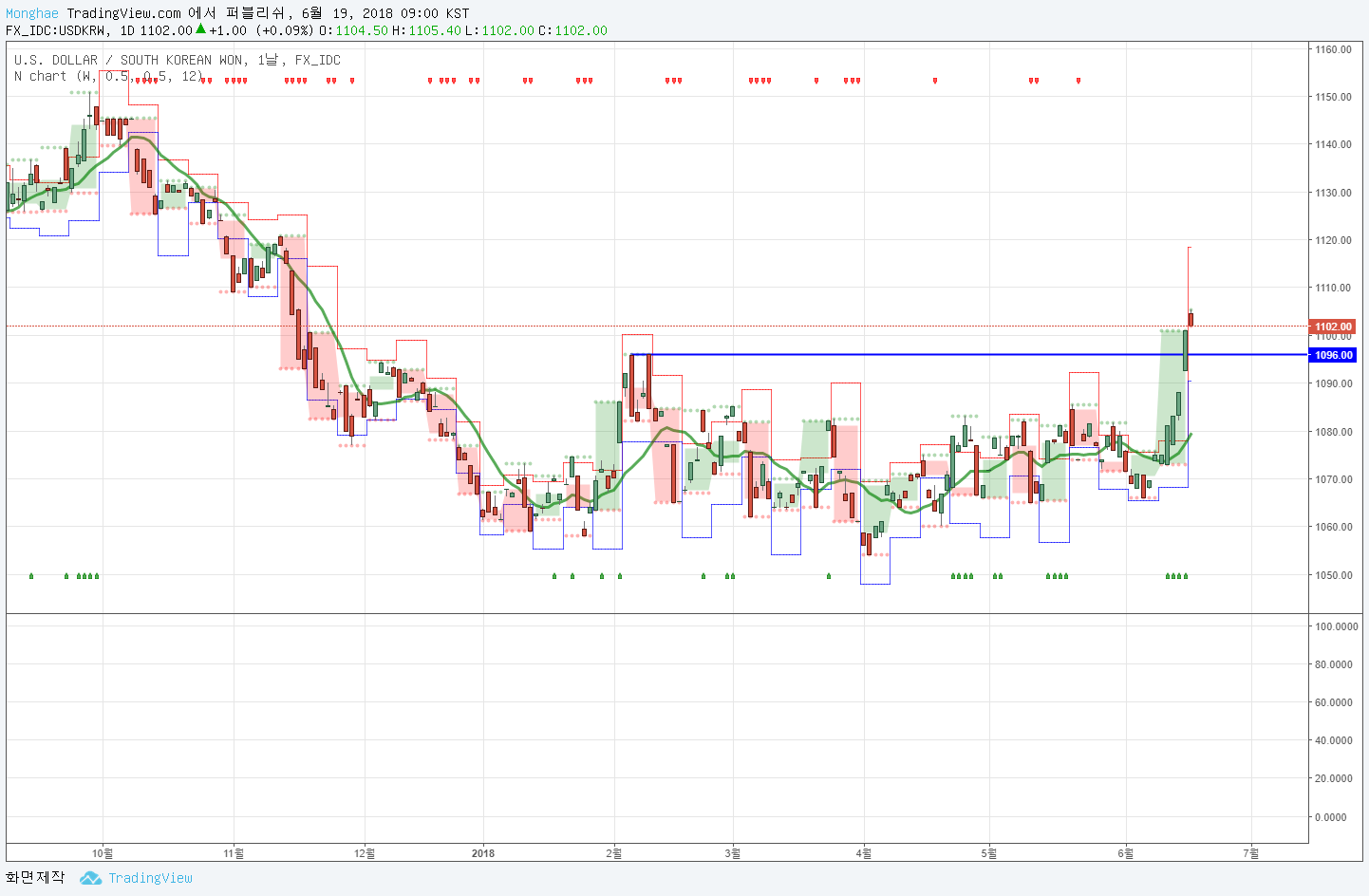Click the 100.0000 lower pane axis label
The width and height of the screenshot is (1369, 896).
pyautogui.click(x=1336, y=626)
